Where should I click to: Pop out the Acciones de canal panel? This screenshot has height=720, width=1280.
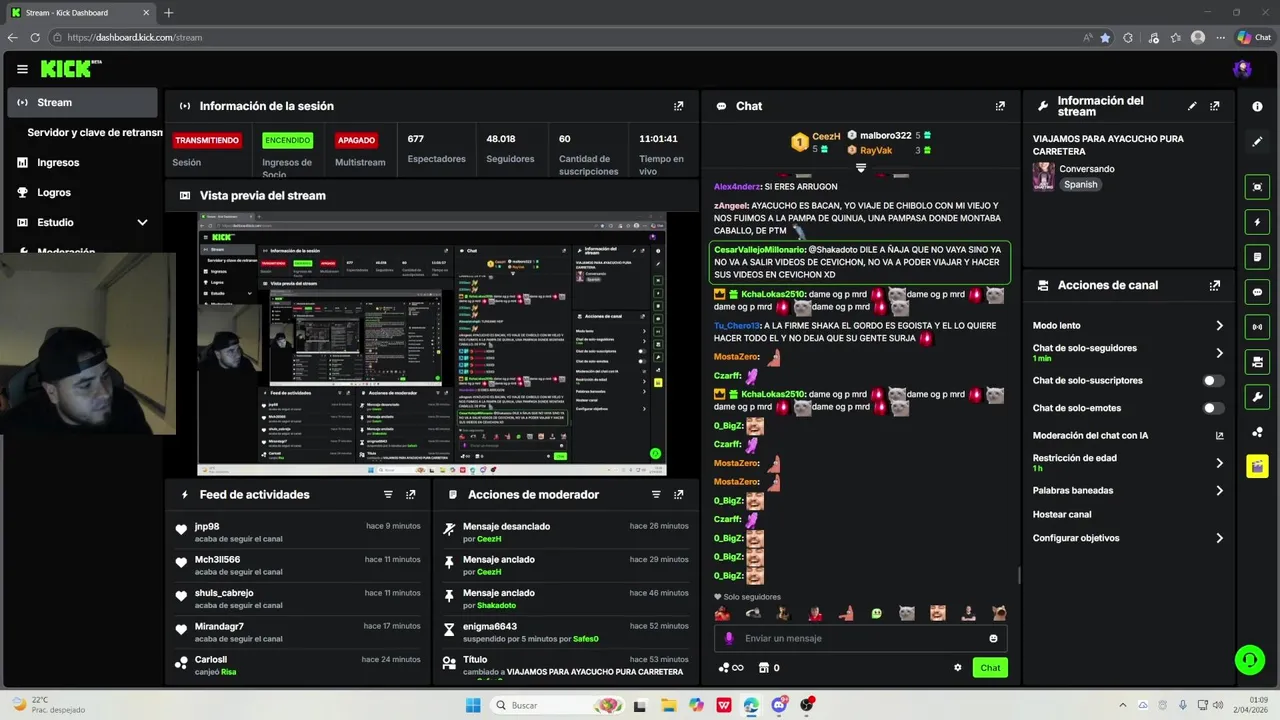(x=1215, y=285)
